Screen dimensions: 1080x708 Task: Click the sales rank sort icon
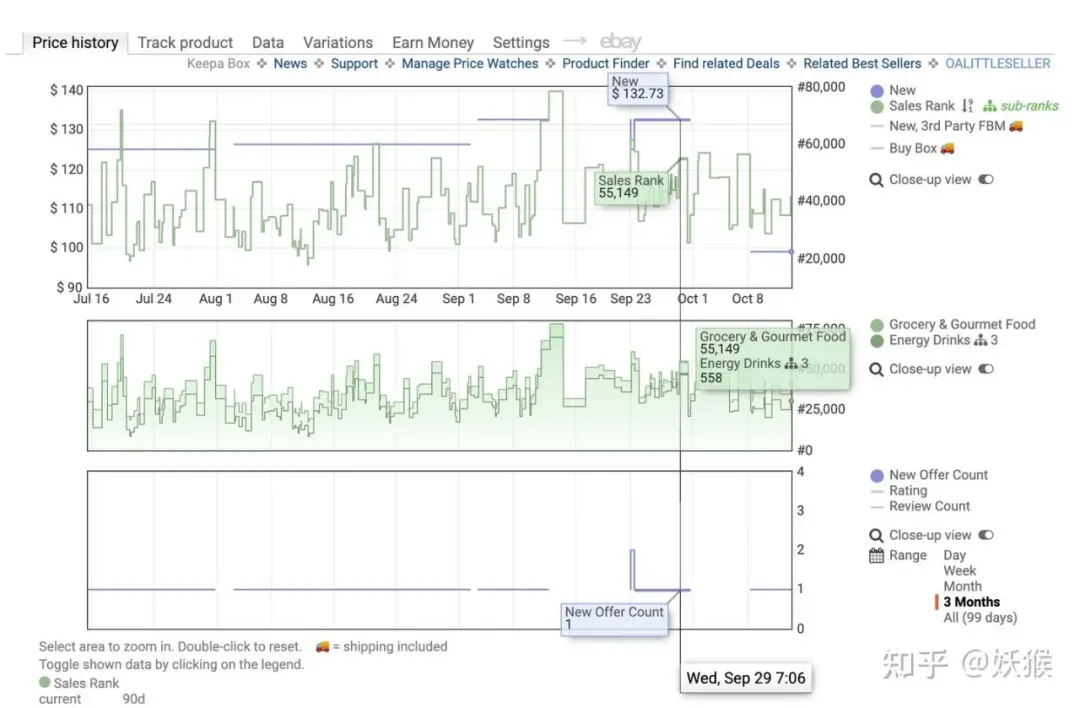[x=968, y=106]
